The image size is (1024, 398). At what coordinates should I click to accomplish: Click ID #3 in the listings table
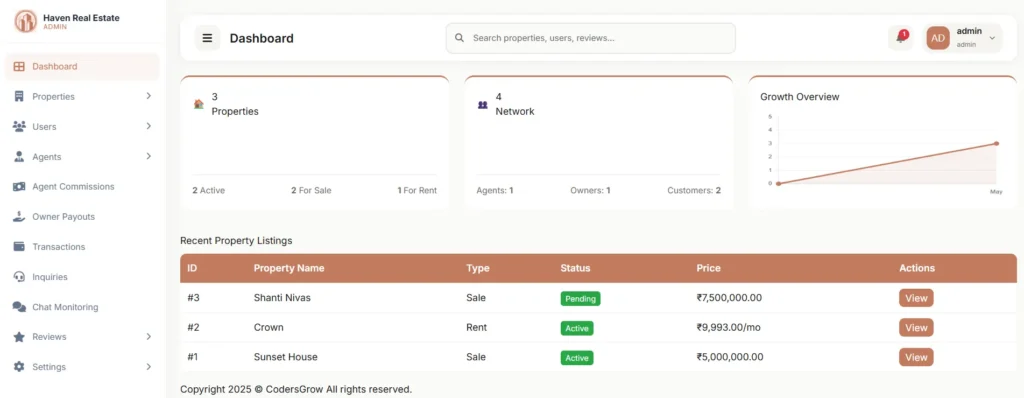[193, 298]
